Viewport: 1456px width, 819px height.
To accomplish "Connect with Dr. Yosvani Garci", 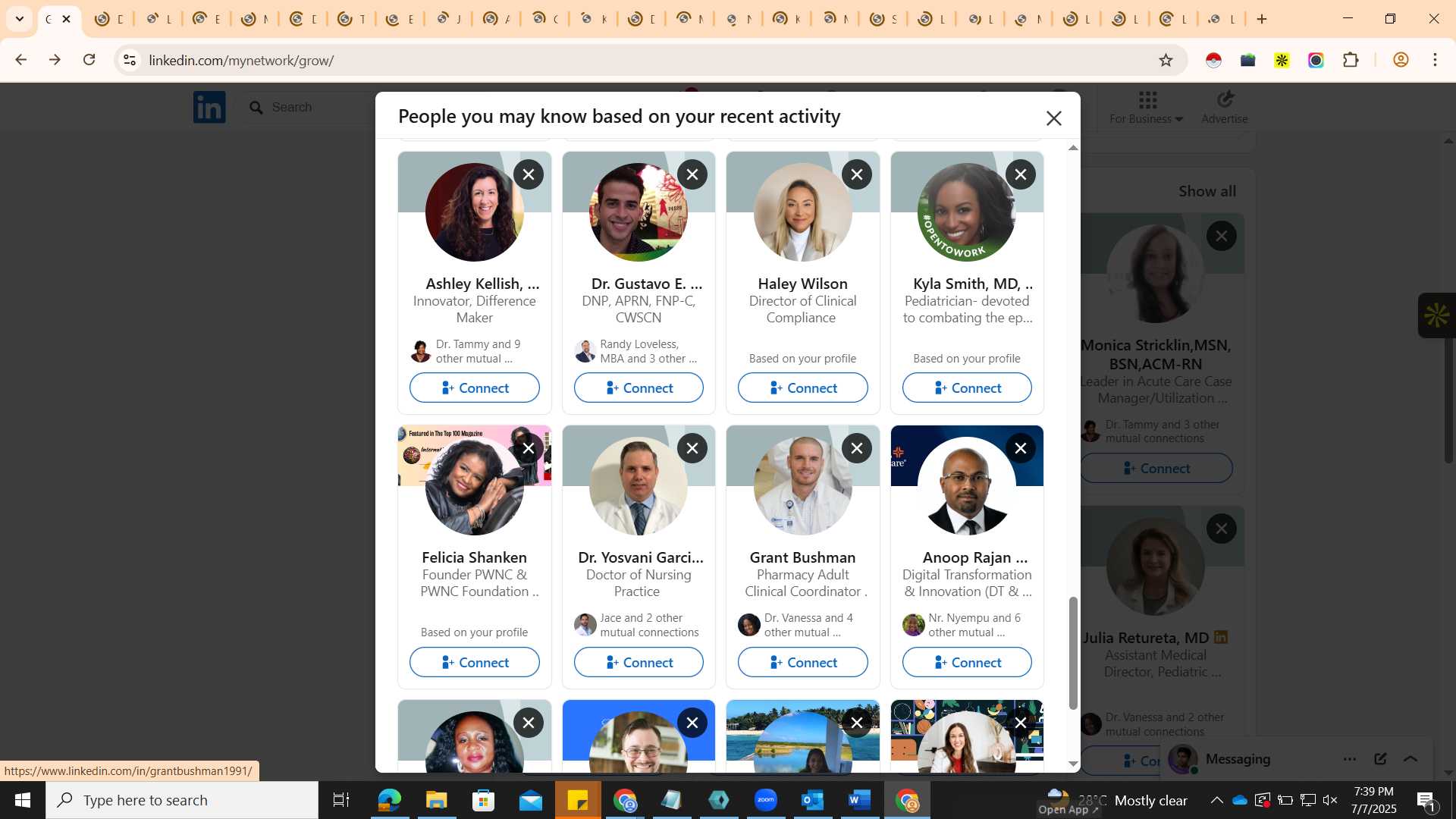I will tap(639, 662).
